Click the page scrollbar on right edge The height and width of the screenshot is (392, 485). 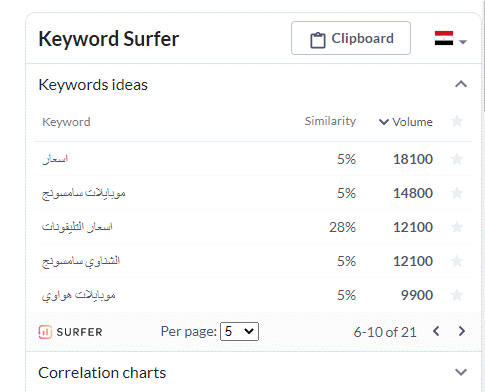[x=484, y=57]
